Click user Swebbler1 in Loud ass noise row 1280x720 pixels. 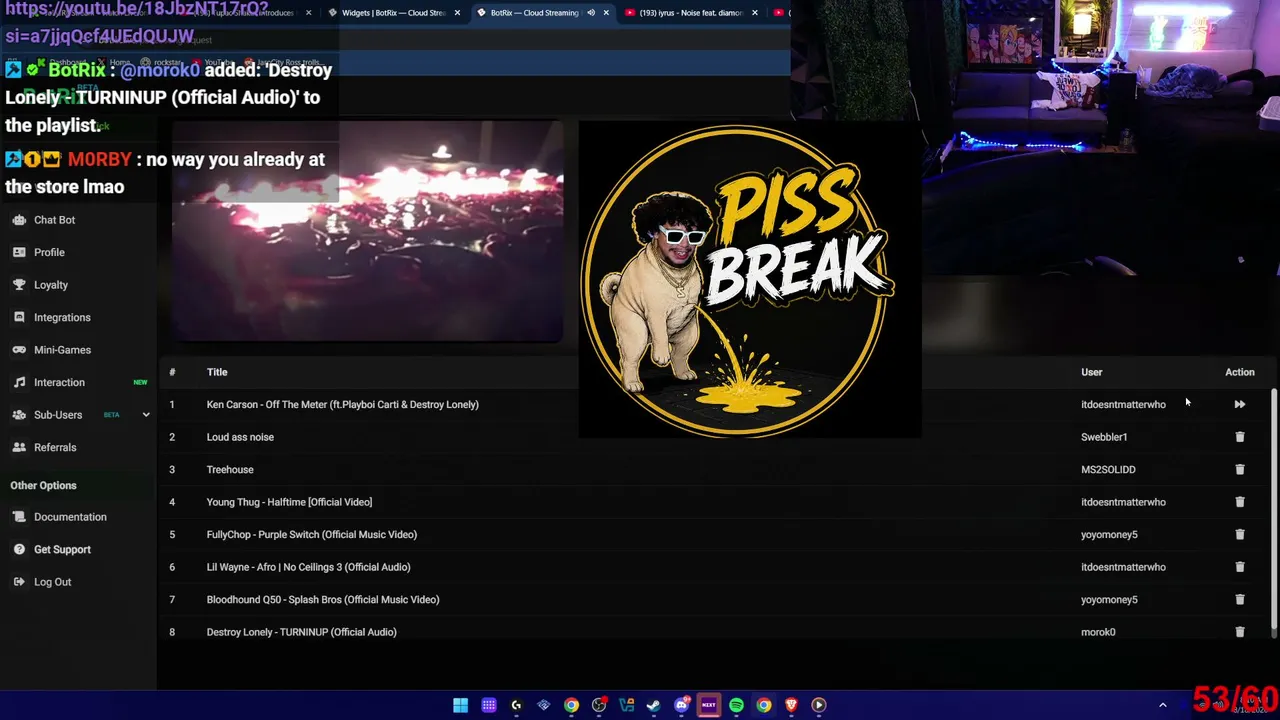coord(1104,437)
